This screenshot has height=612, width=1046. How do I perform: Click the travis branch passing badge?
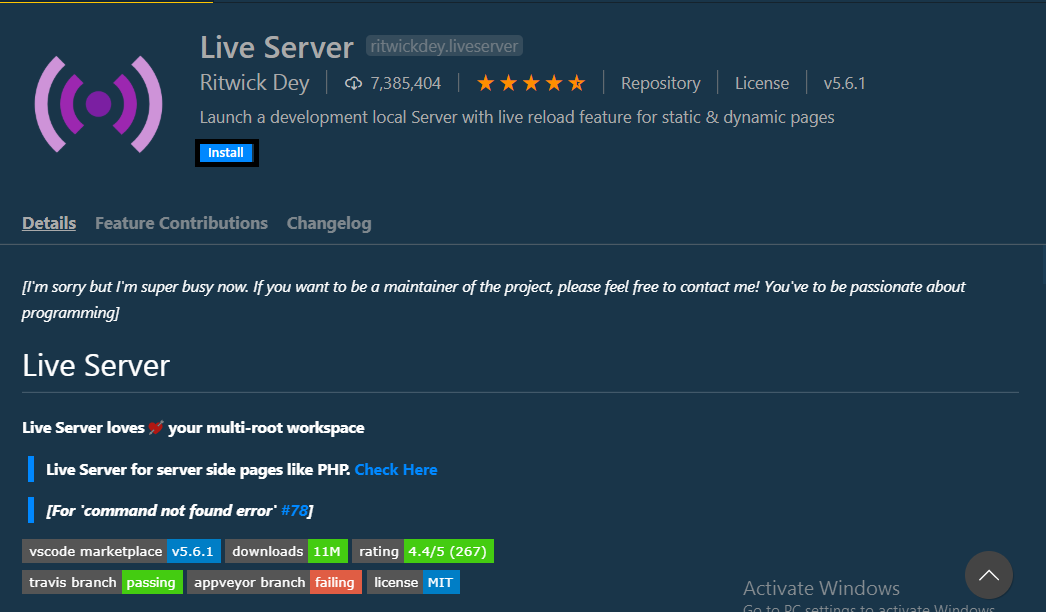(102, 582)
